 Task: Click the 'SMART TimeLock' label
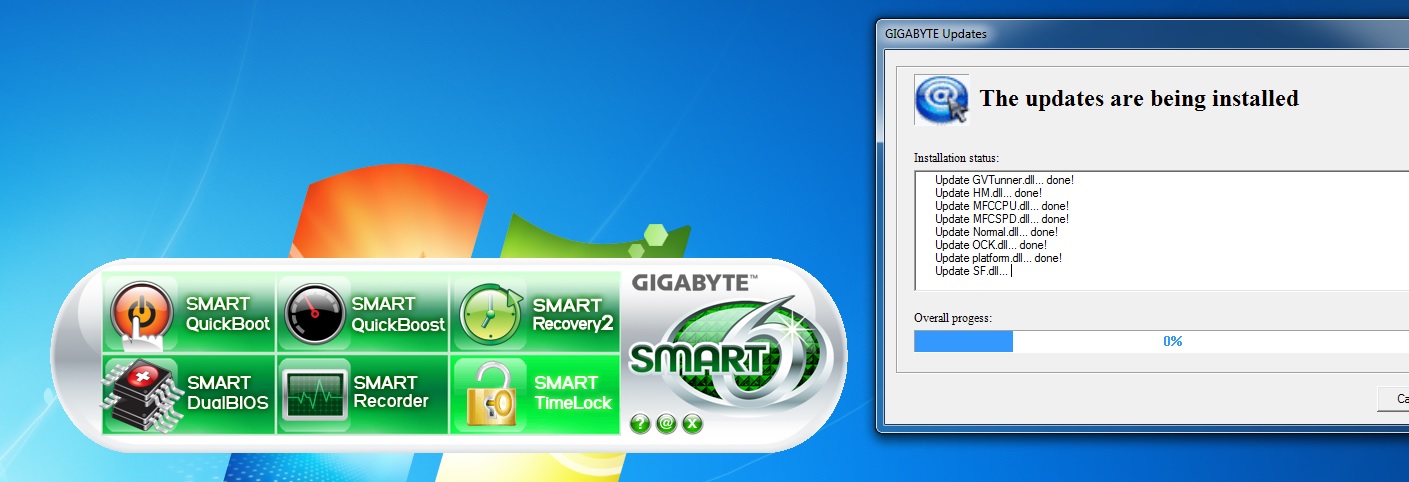(x=572, y=393)
